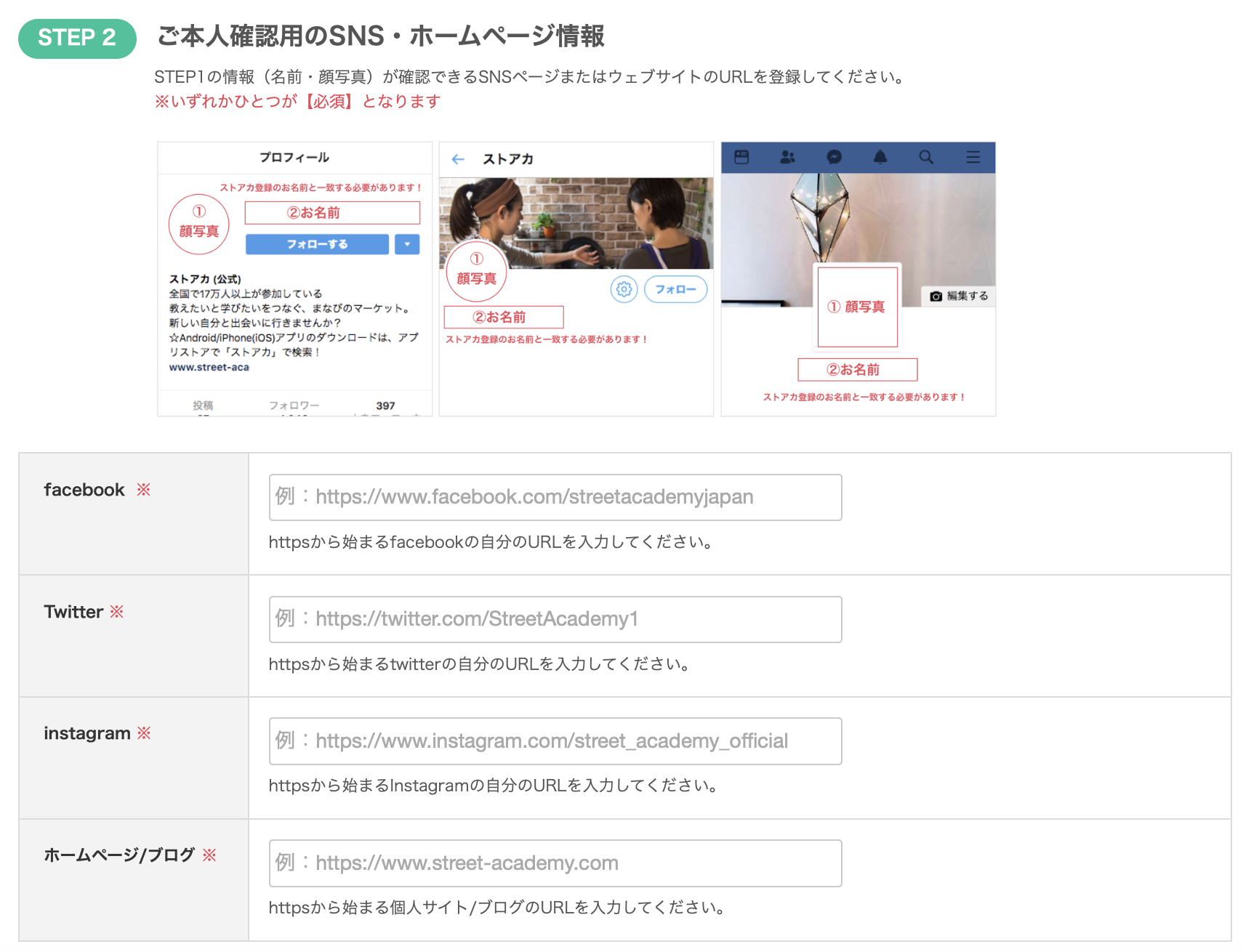1243x952 pixels.
Task: Click the ストアカ (公式) account name
Action: pos(205,279)
